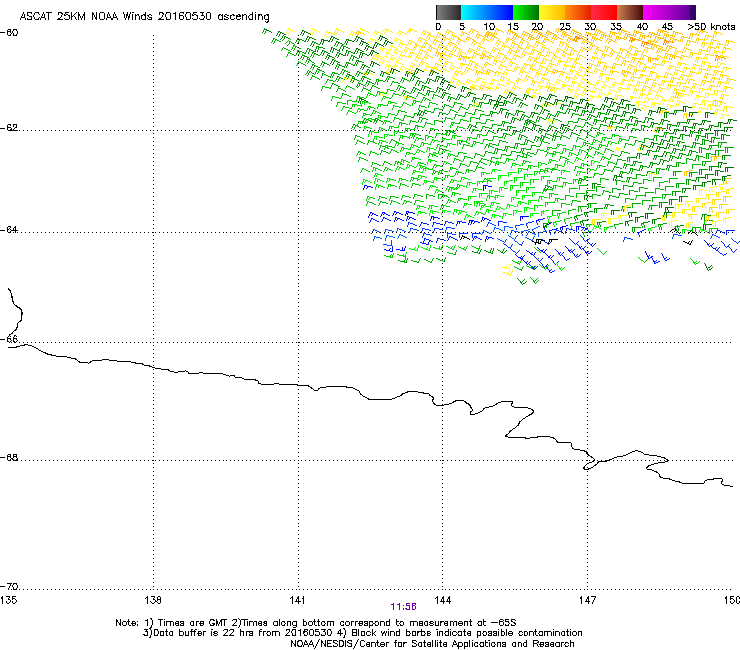Click the orange 25-30 knots color bar segment
Viewport: 740px width, 650px height.
pos(578,12)
